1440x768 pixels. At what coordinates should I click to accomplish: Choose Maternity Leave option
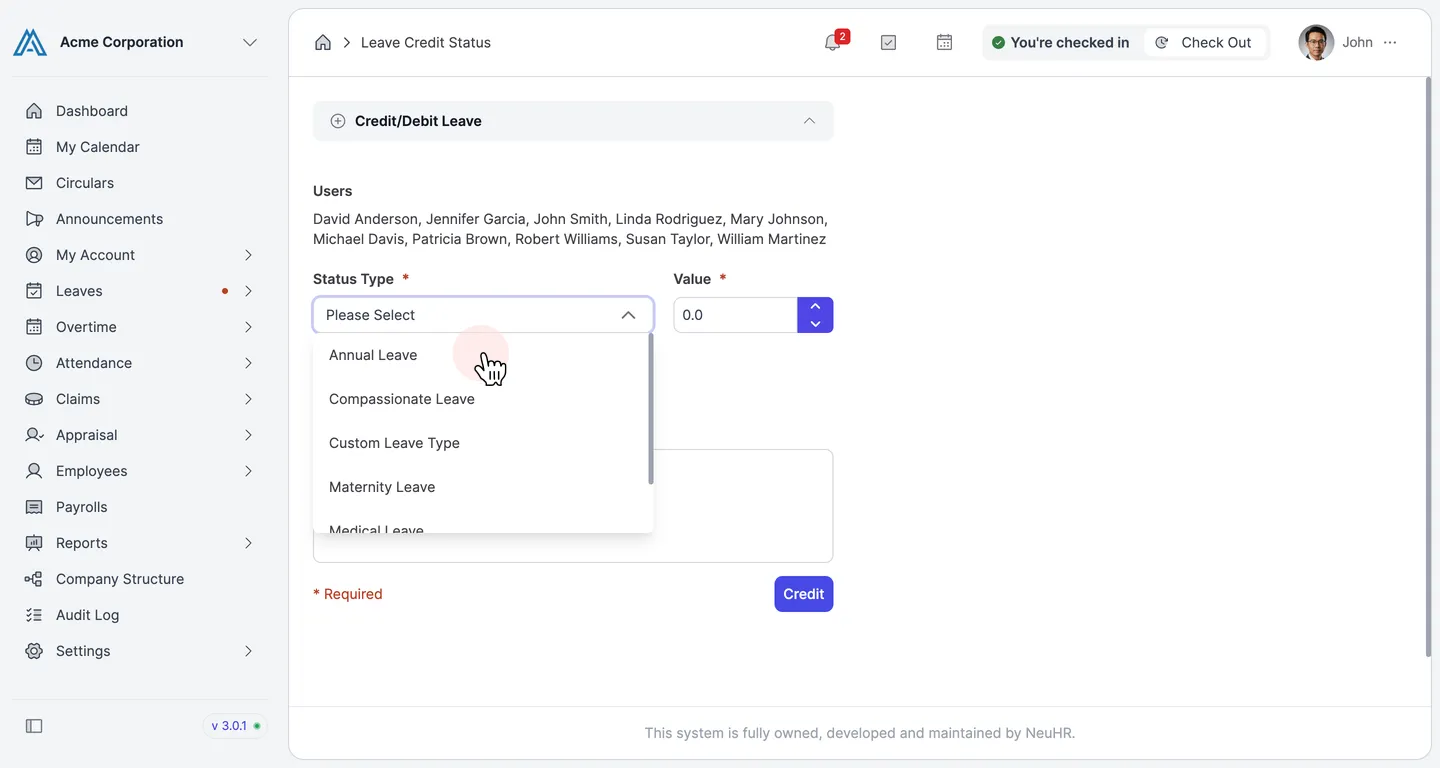pos(482,487)
